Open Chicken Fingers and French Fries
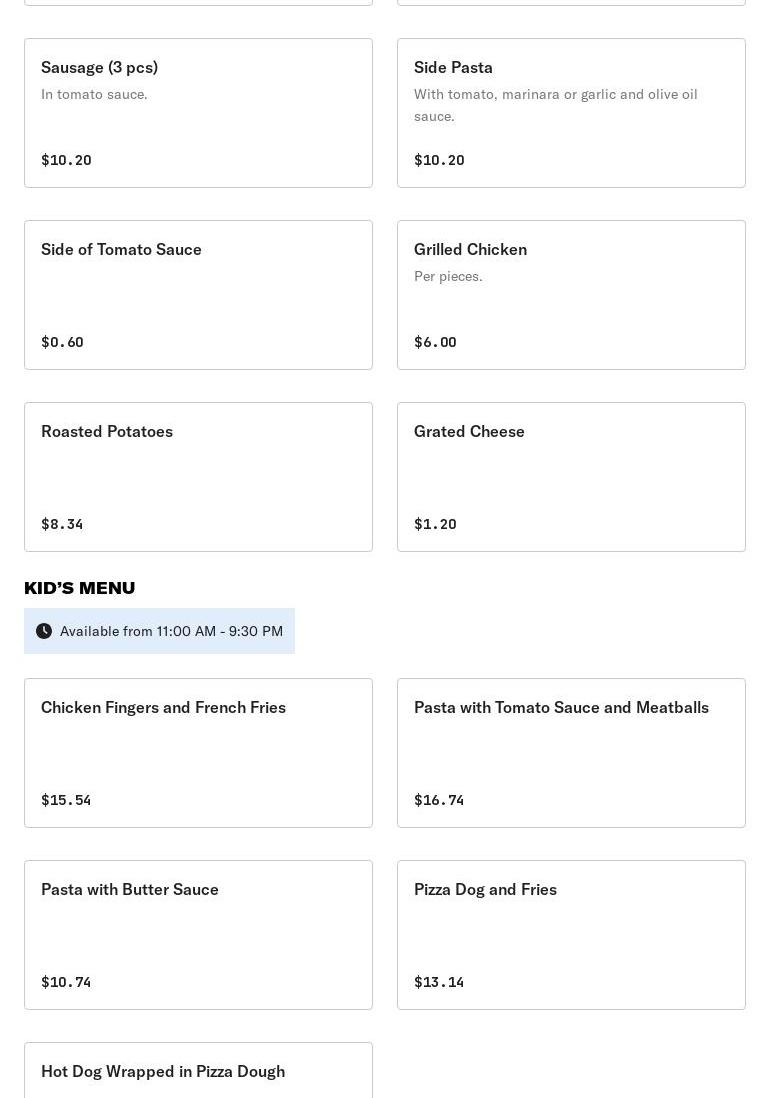770x1098 pixels. (198, 752)
